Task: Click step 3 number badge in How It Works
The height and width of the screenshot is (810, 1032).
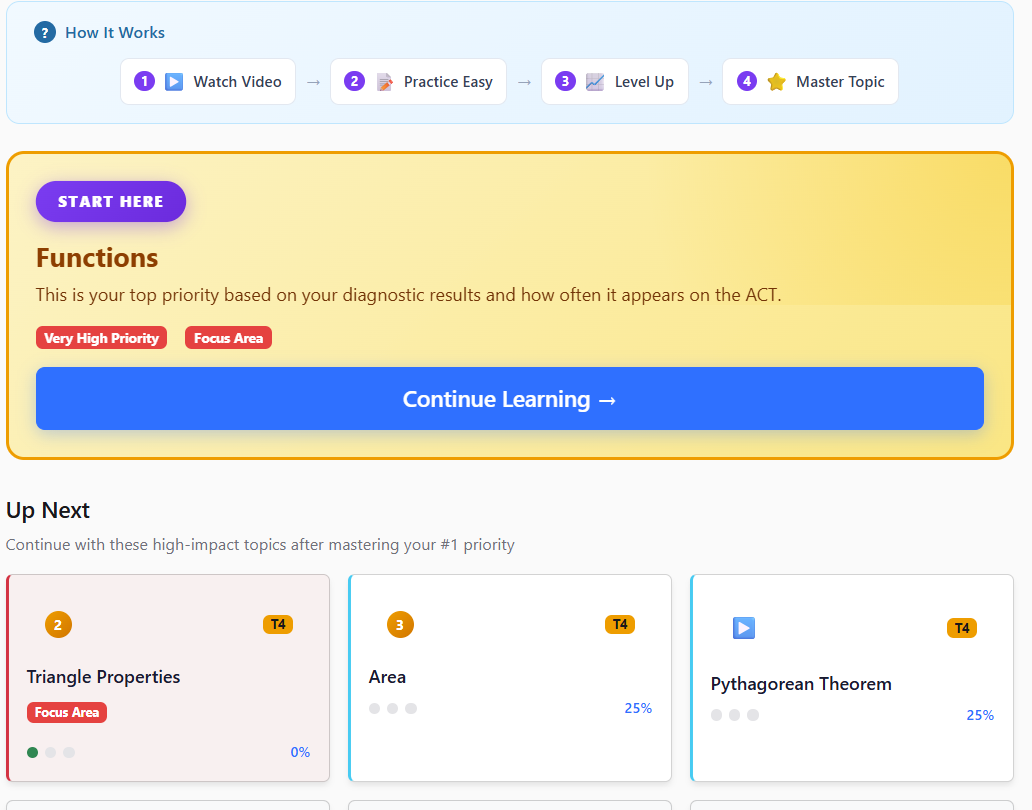Action: [x=565, y=81]
